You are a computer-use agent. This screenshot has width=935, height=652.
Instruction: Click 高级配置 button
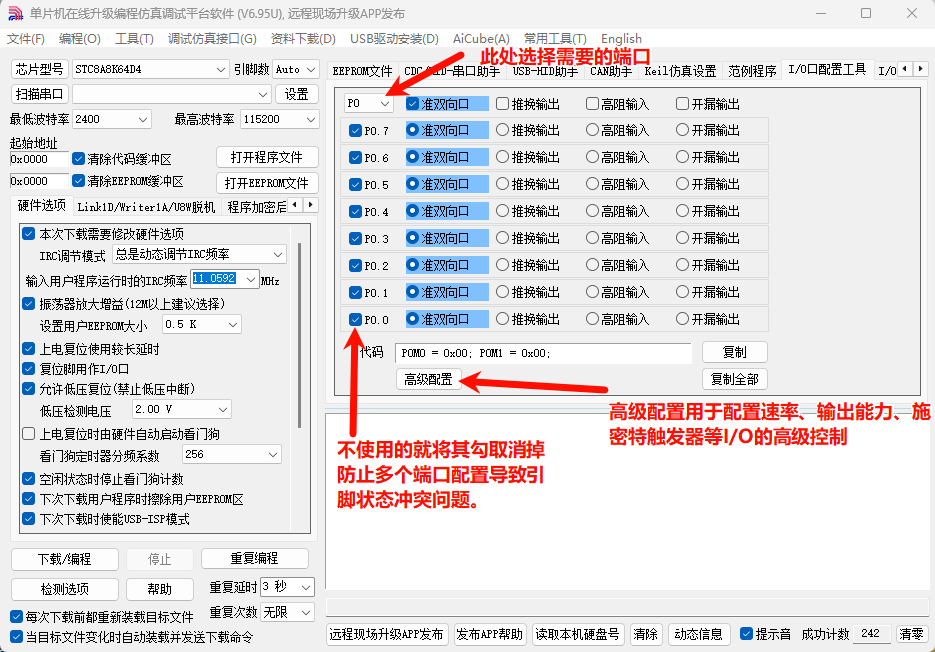(x=428, y=379)
